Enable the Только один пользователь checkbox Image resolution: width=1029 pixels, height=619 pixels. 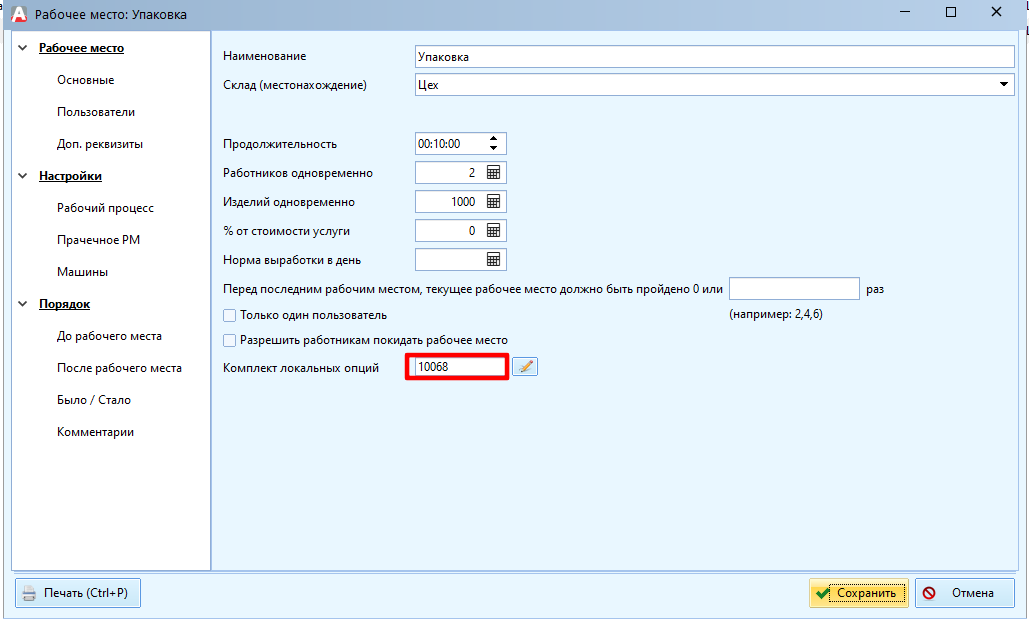point(230,316)
